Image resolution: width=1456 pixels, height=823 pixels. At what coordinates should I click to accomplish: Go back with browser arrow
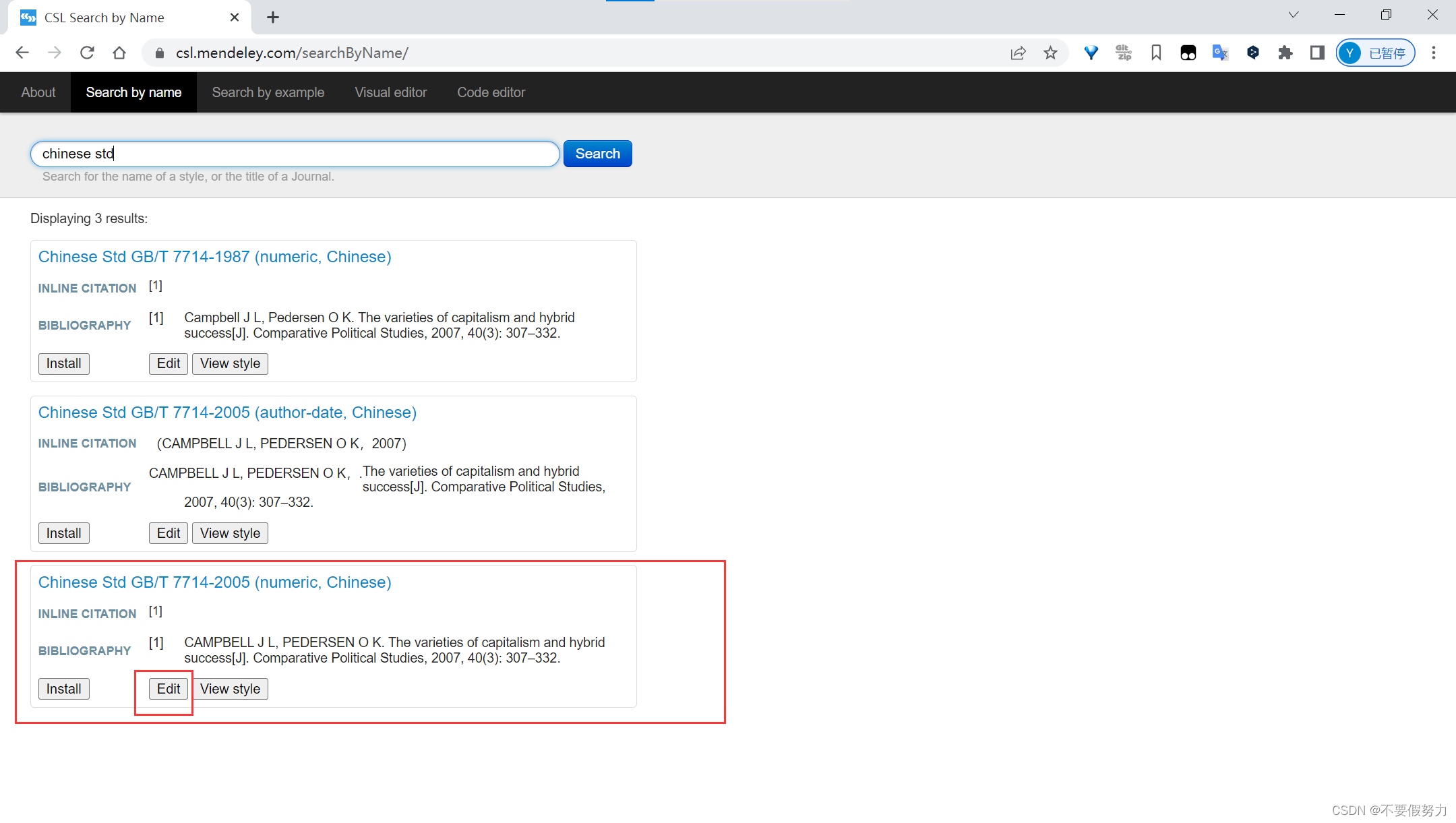tap(22, 53)
